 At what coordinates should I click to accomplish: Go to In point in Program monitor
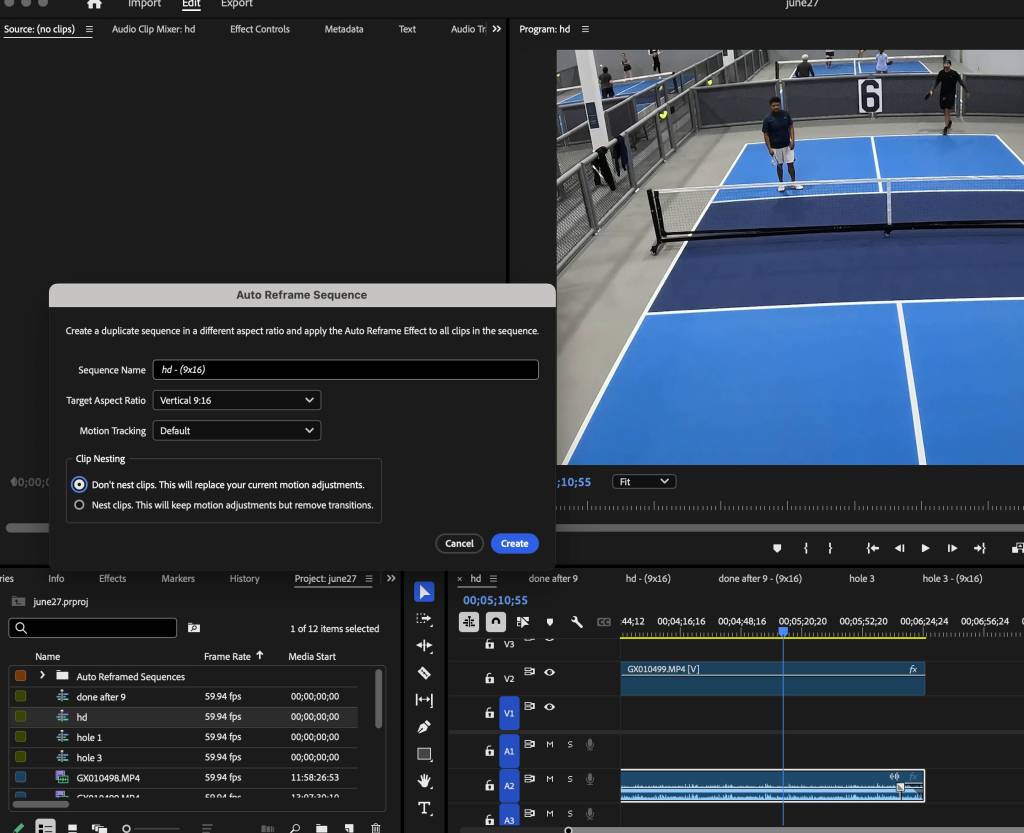(872, 548)
